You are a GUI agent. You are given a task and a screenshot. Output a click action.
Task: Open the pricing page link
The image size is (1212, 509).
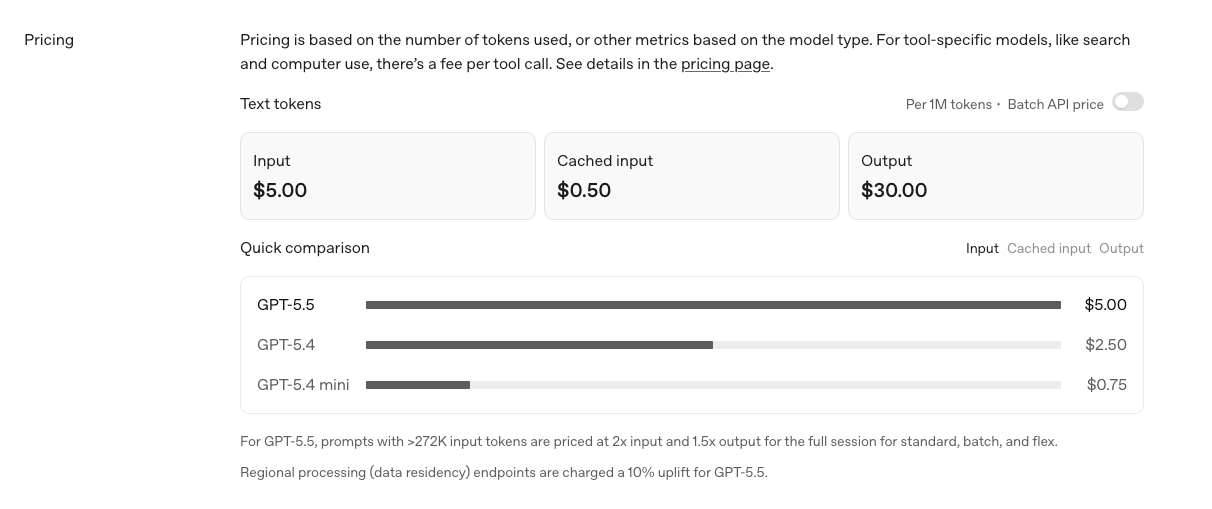tap(725, 64)
